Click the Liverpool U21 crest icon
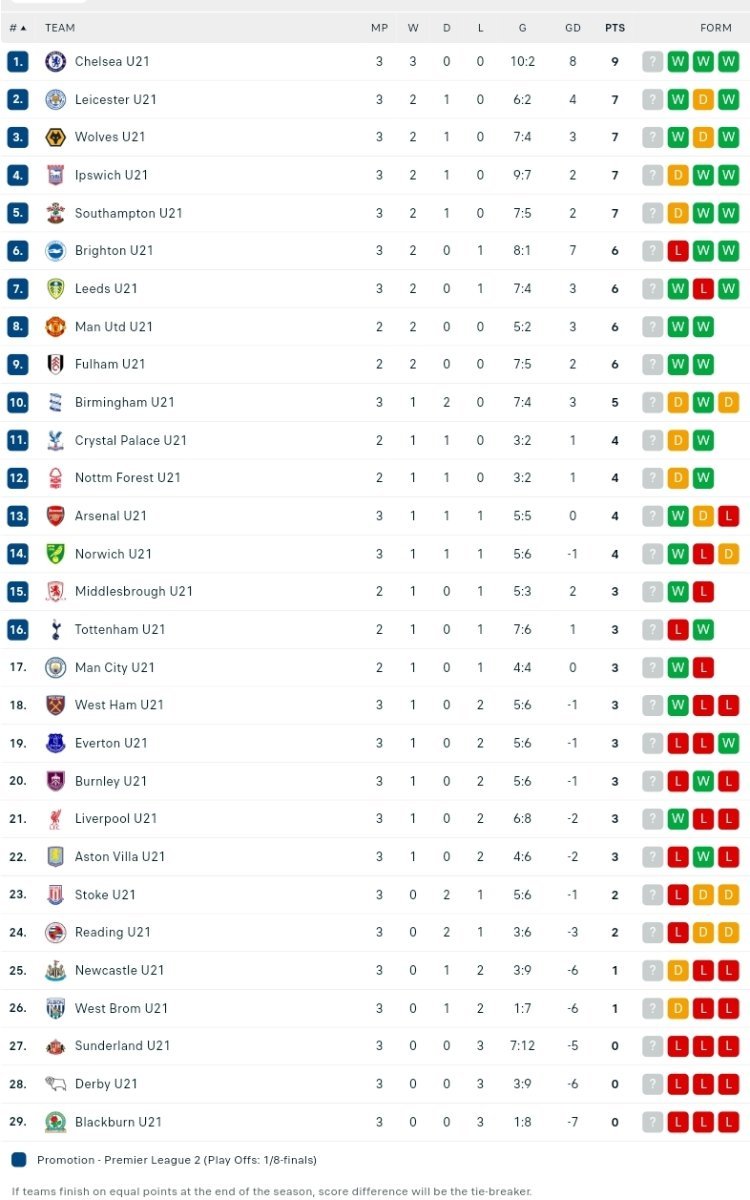The height and width of the screenshot is (1200, 750). tap(56, 819)
